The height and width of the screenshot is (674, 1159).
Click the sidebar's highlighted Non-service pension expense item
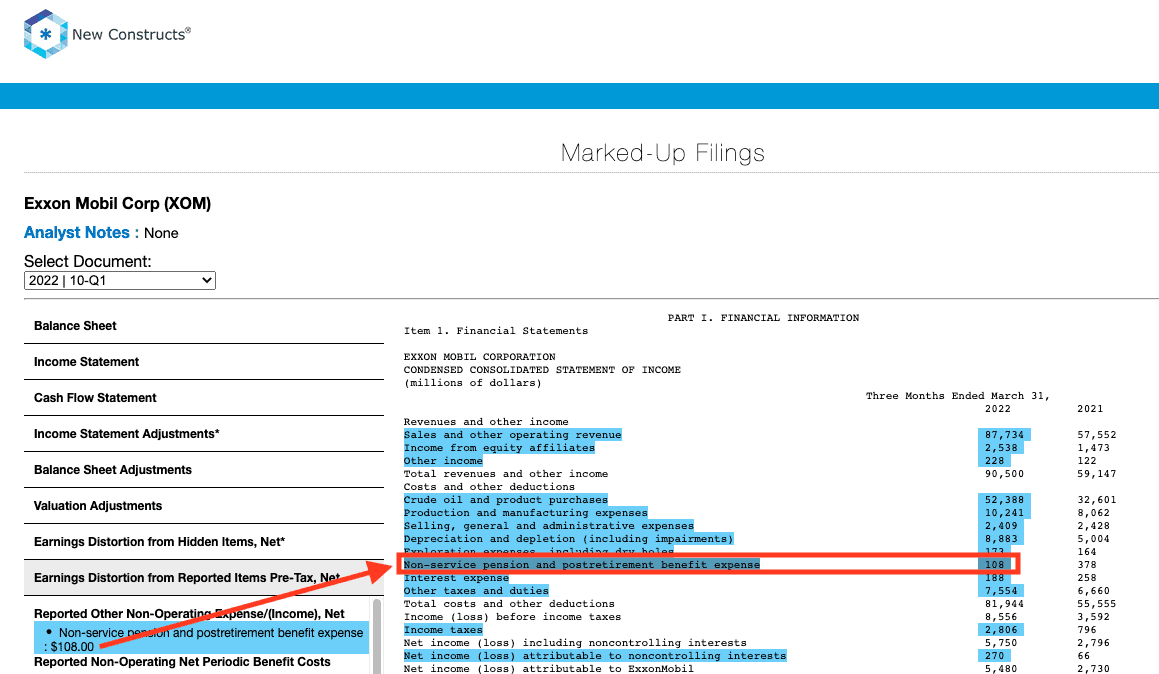point(201,639)
